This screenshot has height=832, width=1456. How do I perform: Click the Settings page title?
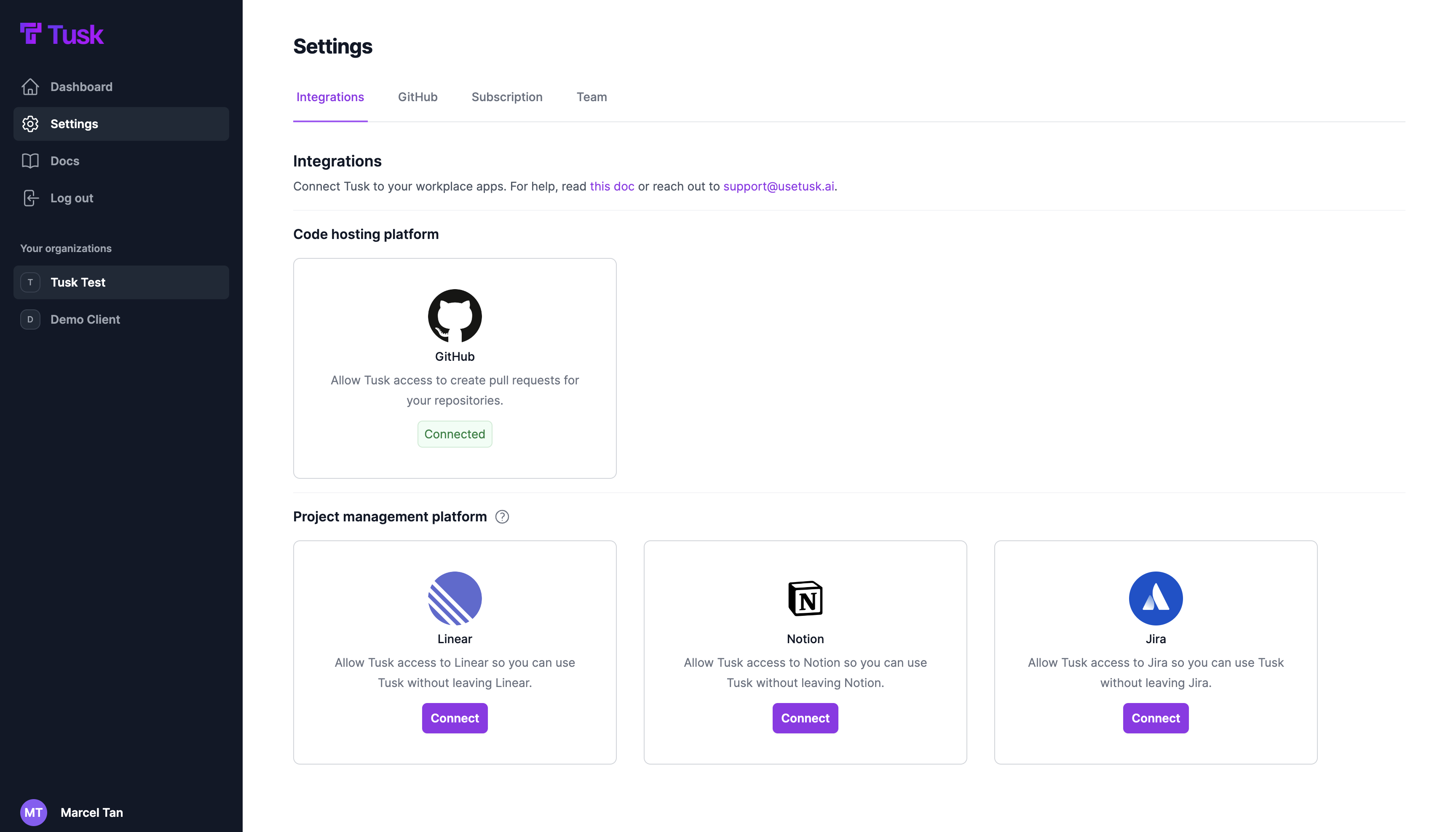(332, 46)
